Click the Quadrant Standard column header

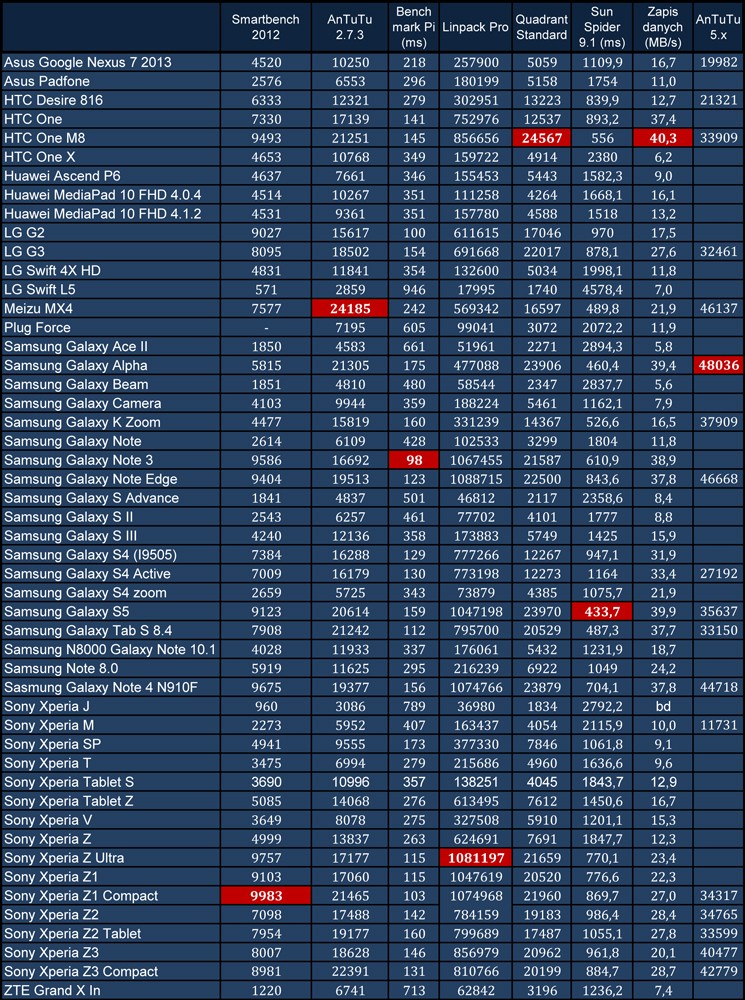pyautogui.click(x=542, y=27)
